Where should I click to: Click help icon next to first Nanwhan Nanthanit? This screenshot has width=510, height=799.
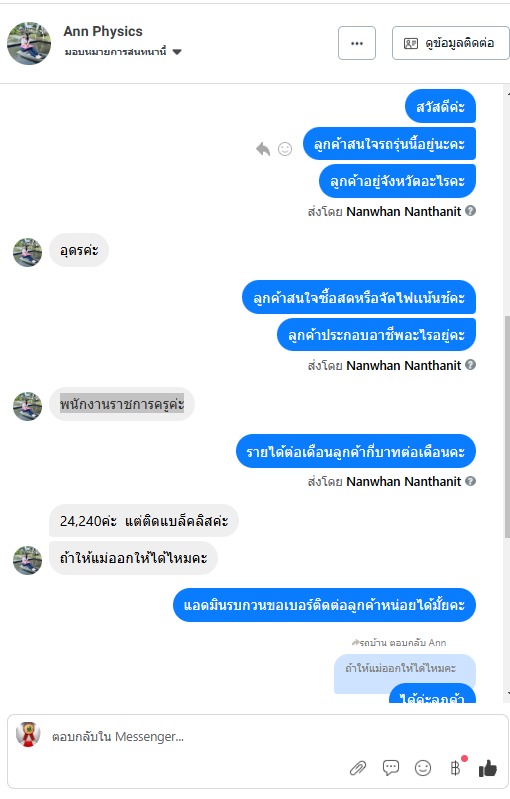tap(471, 210)
